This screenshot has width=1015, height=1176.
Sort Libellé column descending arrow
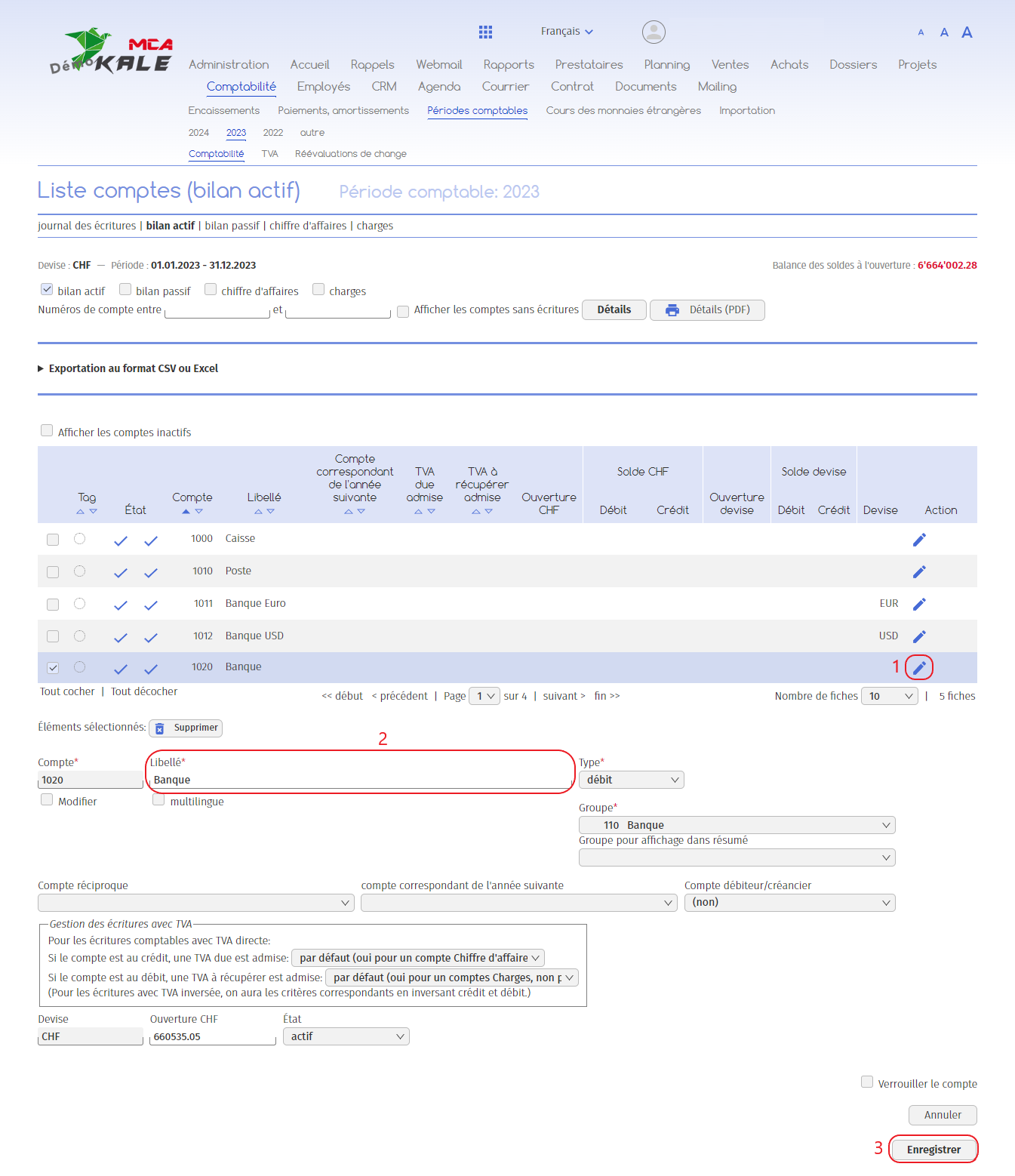pyautogui.click(x=271, y=512)
